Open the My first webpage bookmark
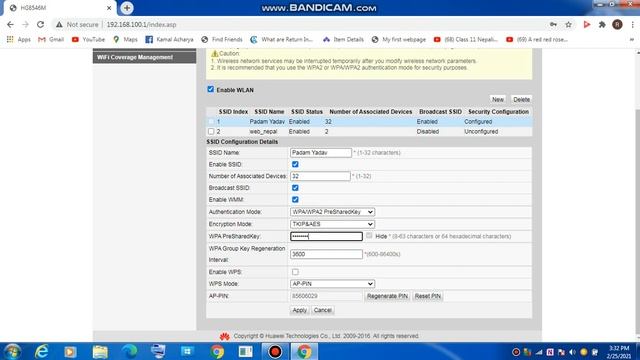The image size is (640, 360). pos(398,40)
